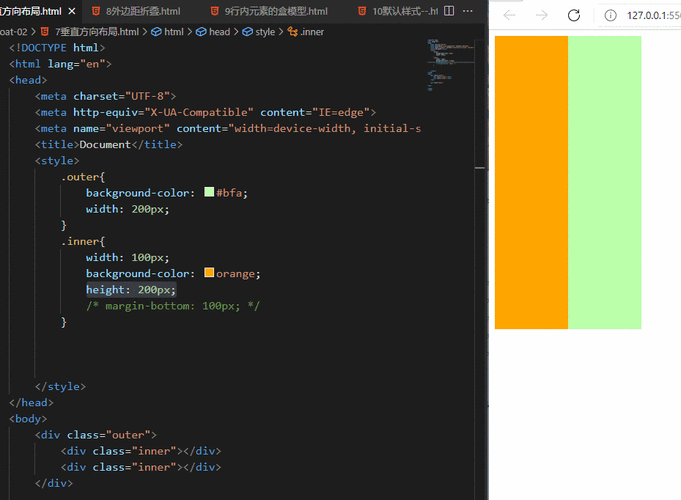Select the style breadcrumb item
Screen dimensions: 681x500
tap(265, 32)
